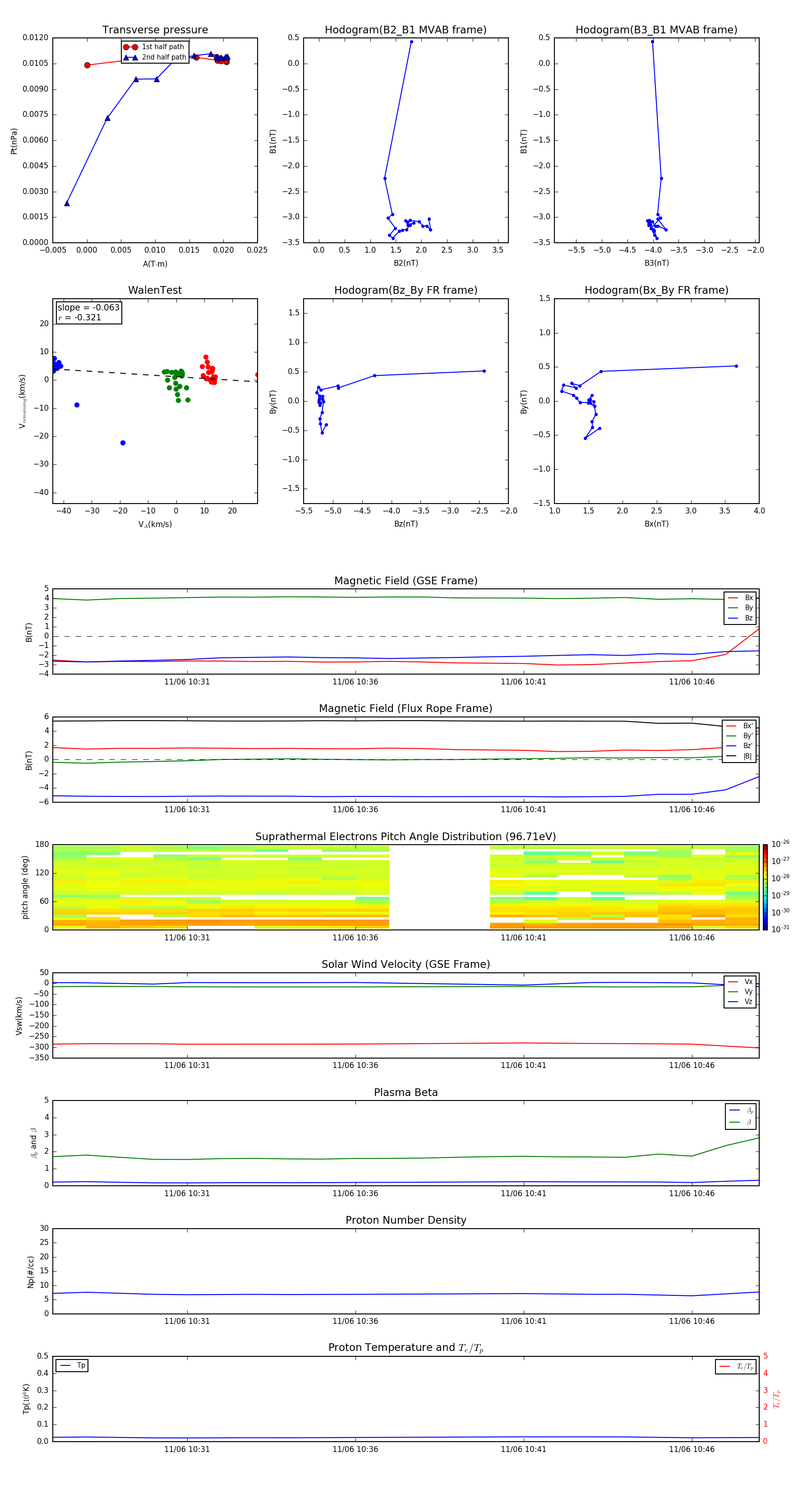Select the "slope = -0.063" annotation
Screen dimensions: 812x1489
point(88,308)
